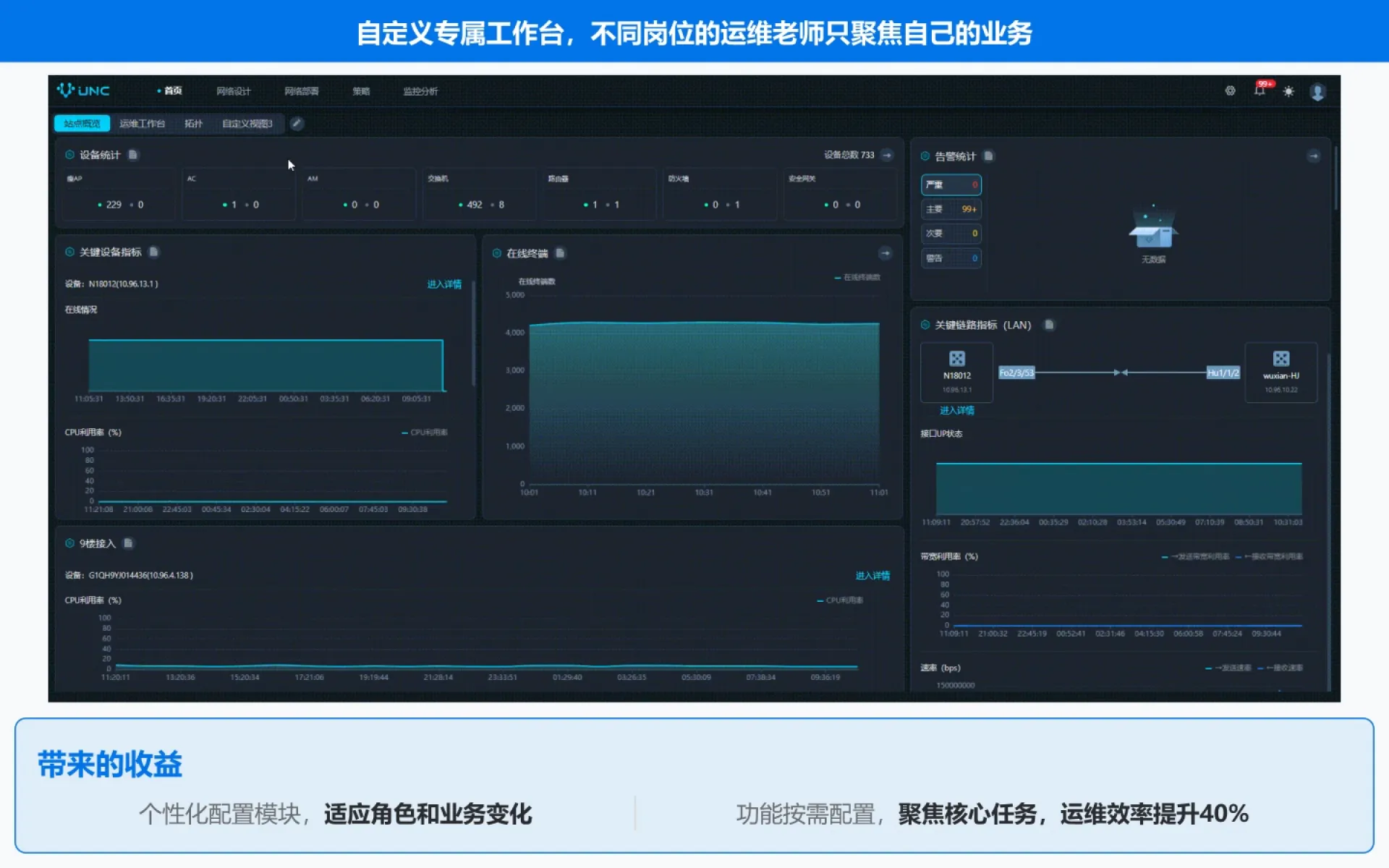This screenshot has width=1389, height=868.
Task: Click document icon next to 关键设备指标
Action: click(153, 252)
